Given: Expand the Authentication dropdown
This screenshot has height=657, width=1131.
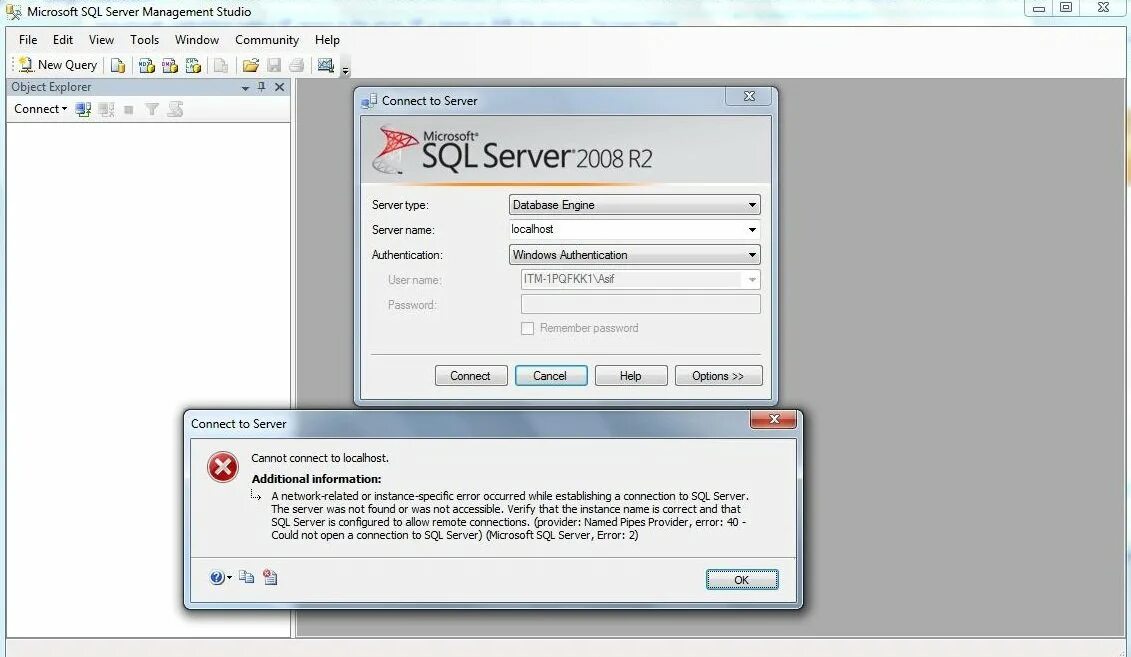Looking at the screenshot, I should 752,255.
